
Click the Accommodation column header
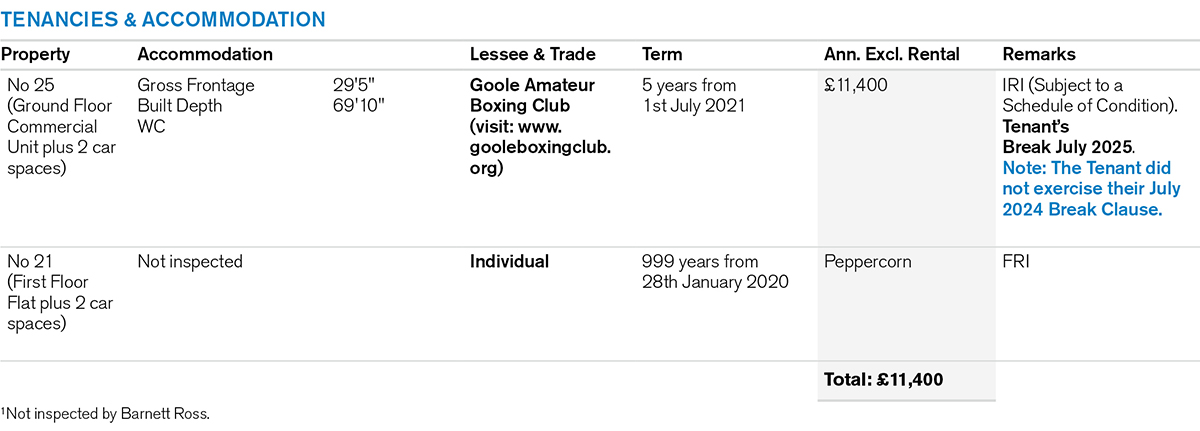(x=205, y=55)
